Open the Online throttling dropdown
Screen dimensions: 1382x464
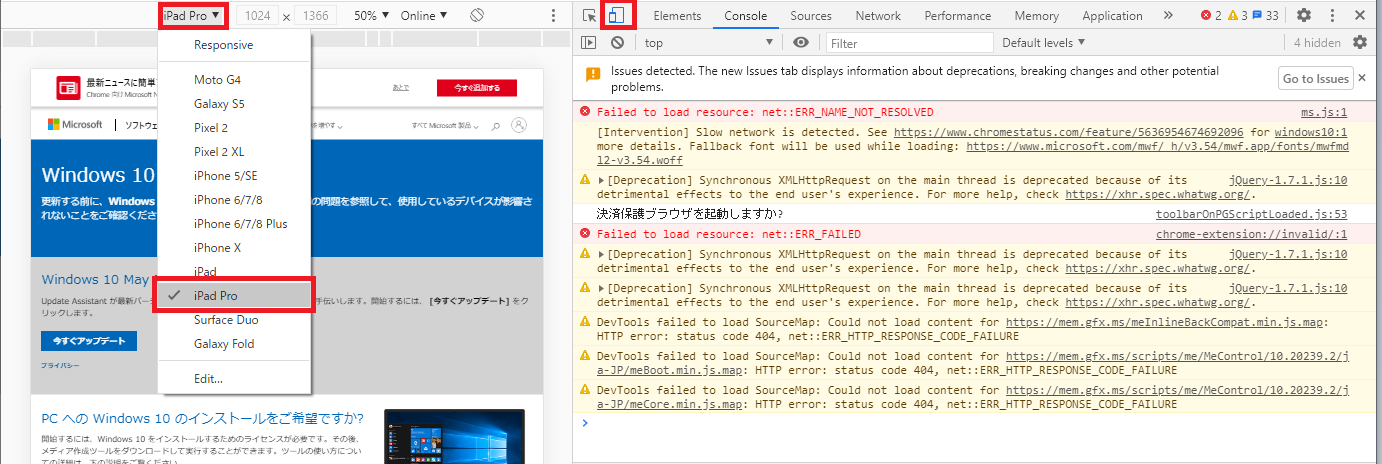pyautogui.click(x=424, y=16)
